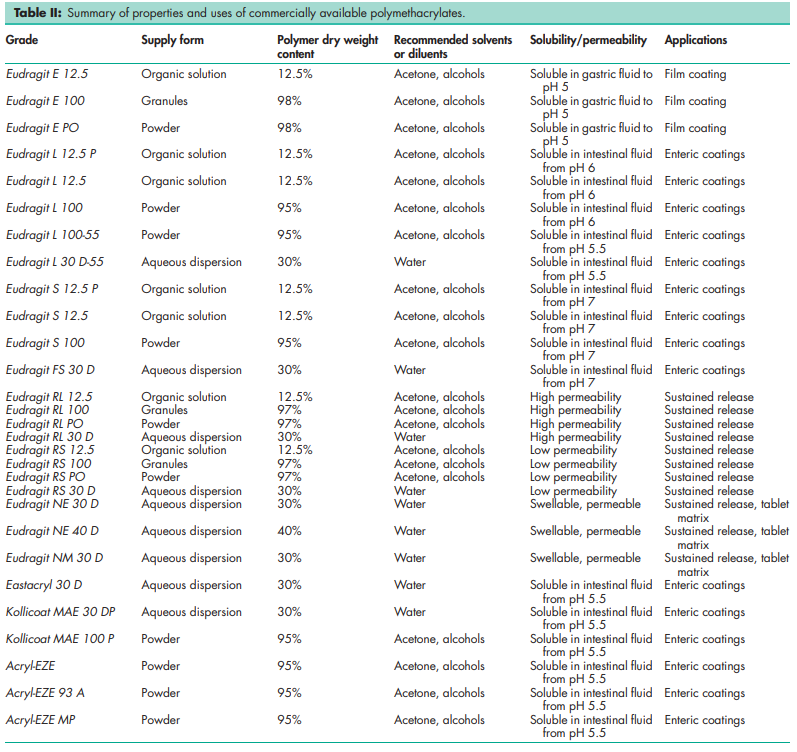
Task: Click the Eudragit NM 30 D grade
Action: 52,558
